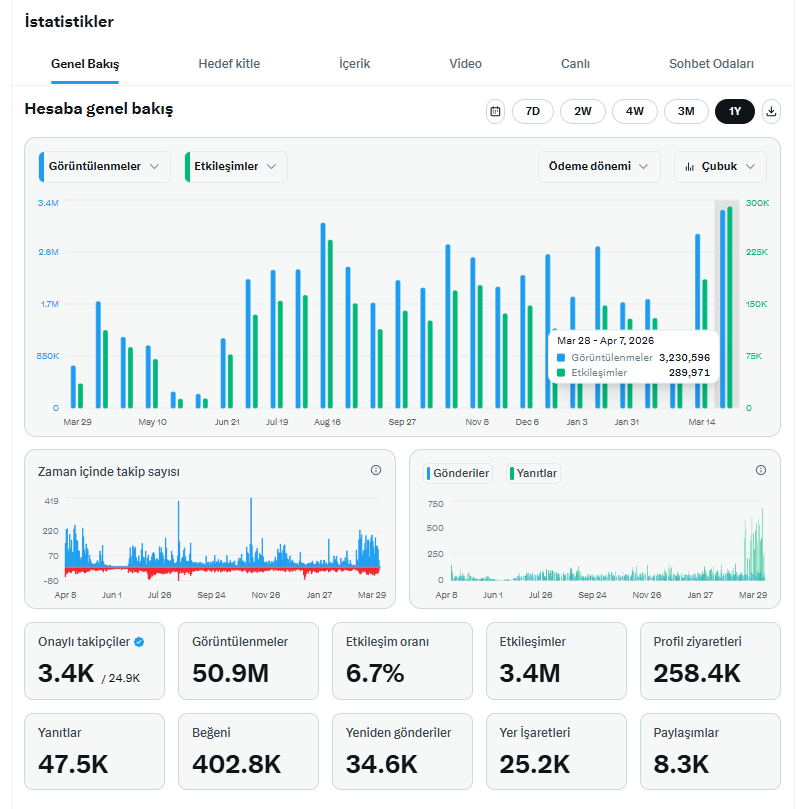Open the Görüntülenmeler metric dropdown
797x809 pixels.
[105, 167]
